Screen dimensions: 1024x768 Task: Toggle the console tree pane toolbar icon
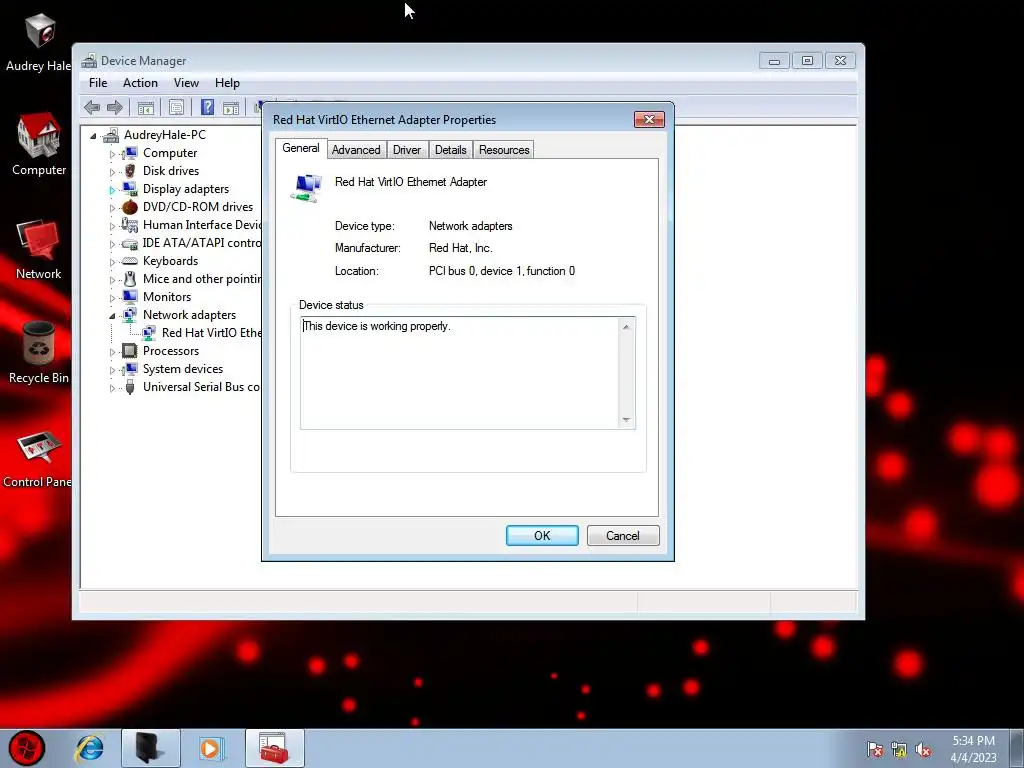click(146, 108)
